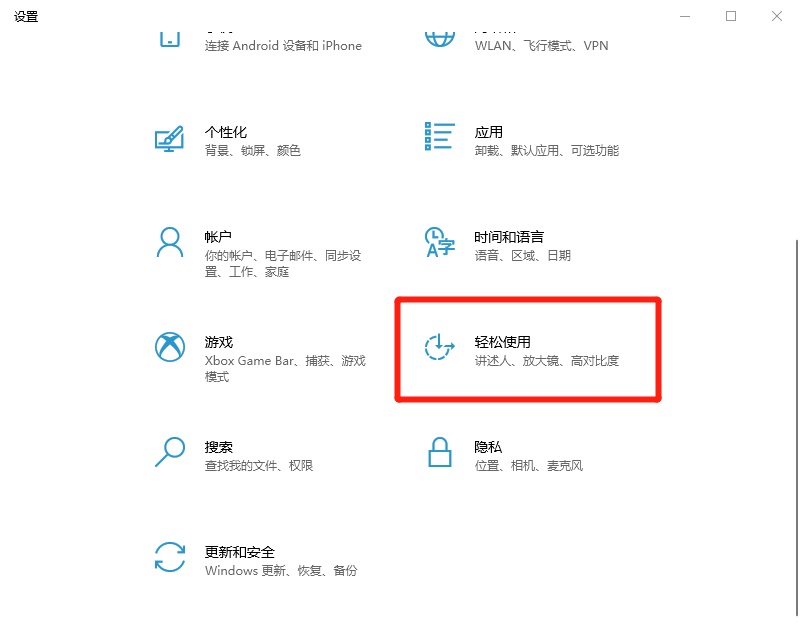
Task: Open 搜索 category heading
Action: click(x=218, y=447)
